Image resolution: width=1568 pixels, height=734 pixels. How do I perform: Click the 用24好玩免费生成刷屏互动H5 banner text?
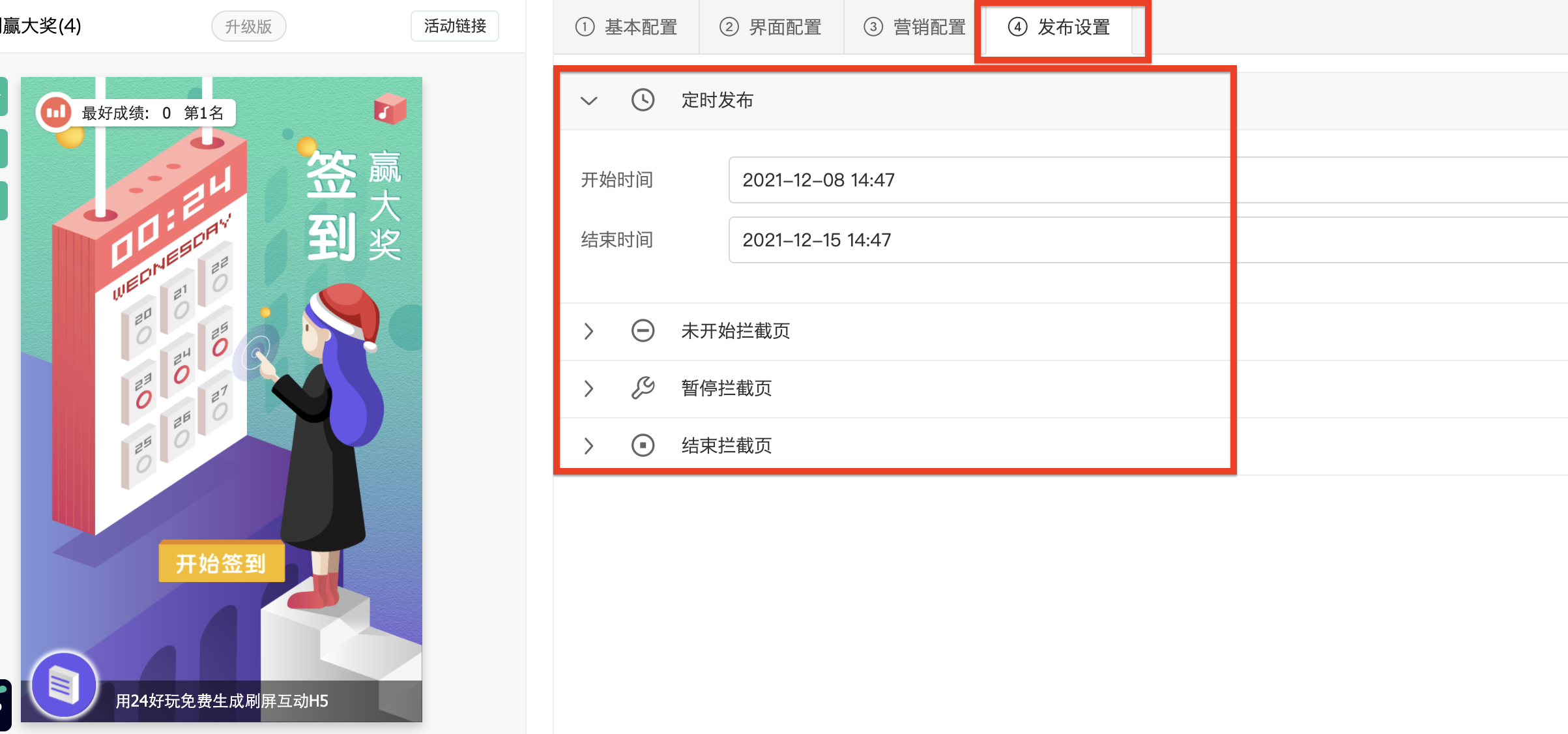(222, 701)
